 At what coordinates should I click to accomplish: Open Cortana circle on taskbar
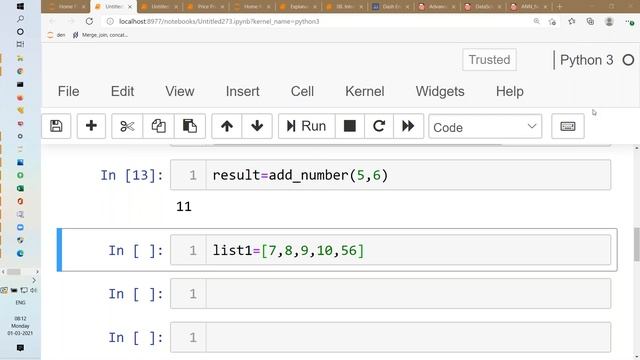(x=20, y=32)
